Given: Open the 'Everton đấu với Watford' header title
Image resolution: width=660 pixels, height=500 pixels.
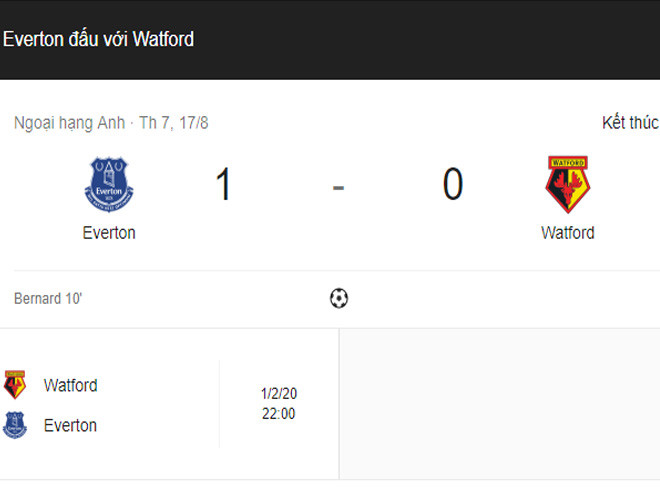Looking at the screenshot, I should pyautogui.click(x=99, y=39).
